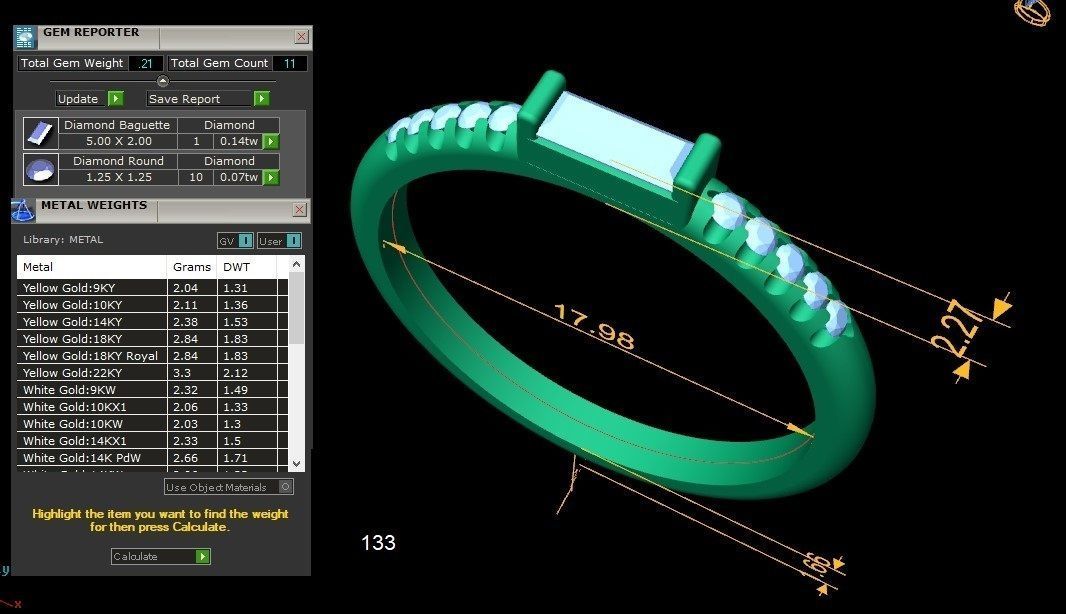The height and width of the screenshot is (614, 1066).
Task: Click the Gem Reporter panel icon
Action: tap(25, 37)
